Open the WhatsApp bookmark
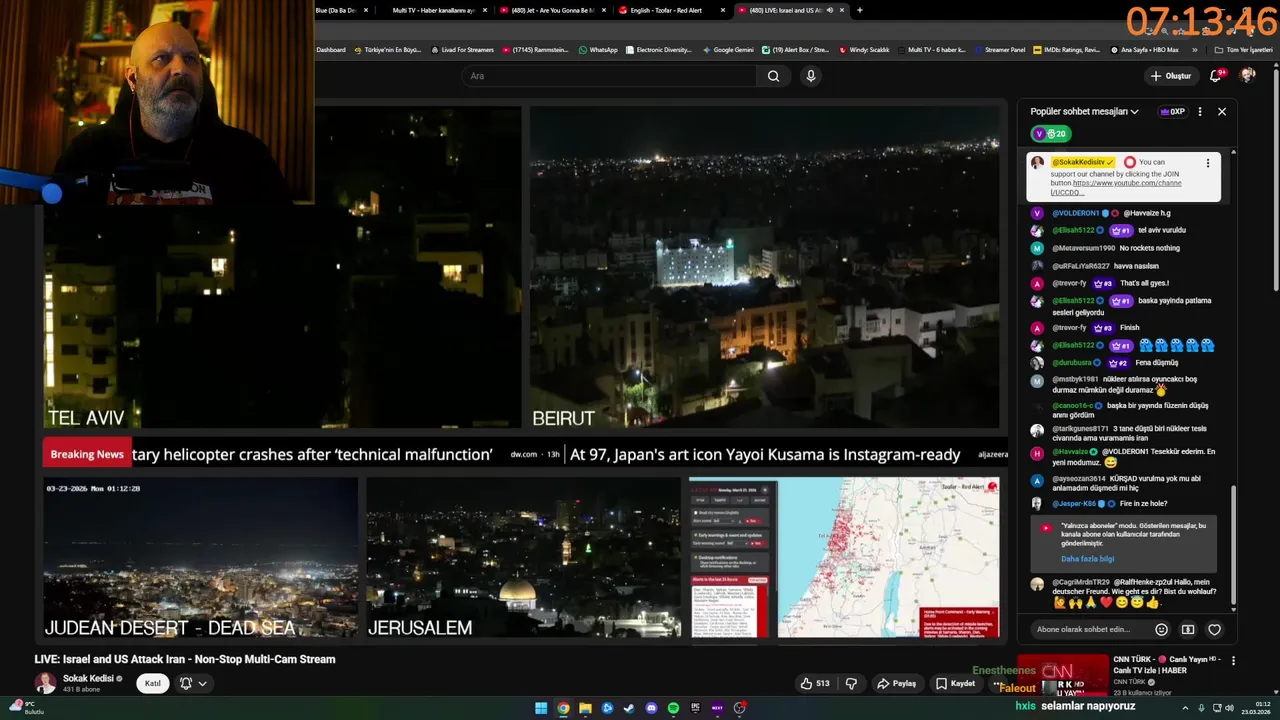This screenshot has width=1280, height=720. [x=598, y=49]
